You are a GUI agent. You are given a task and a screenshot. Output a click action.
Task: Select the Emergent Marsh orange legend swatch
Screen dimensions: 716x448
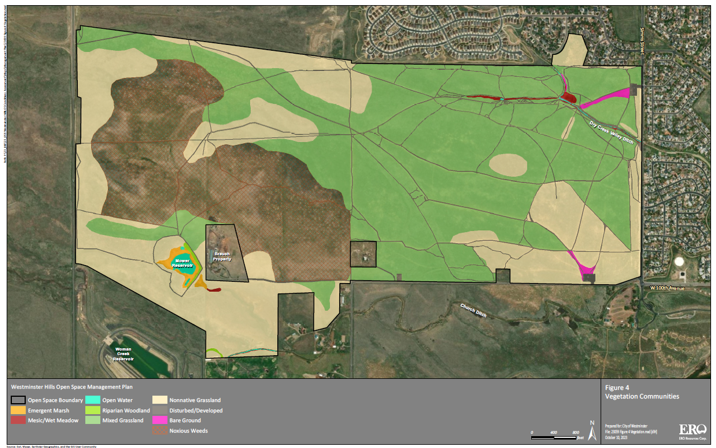point(18,408)
